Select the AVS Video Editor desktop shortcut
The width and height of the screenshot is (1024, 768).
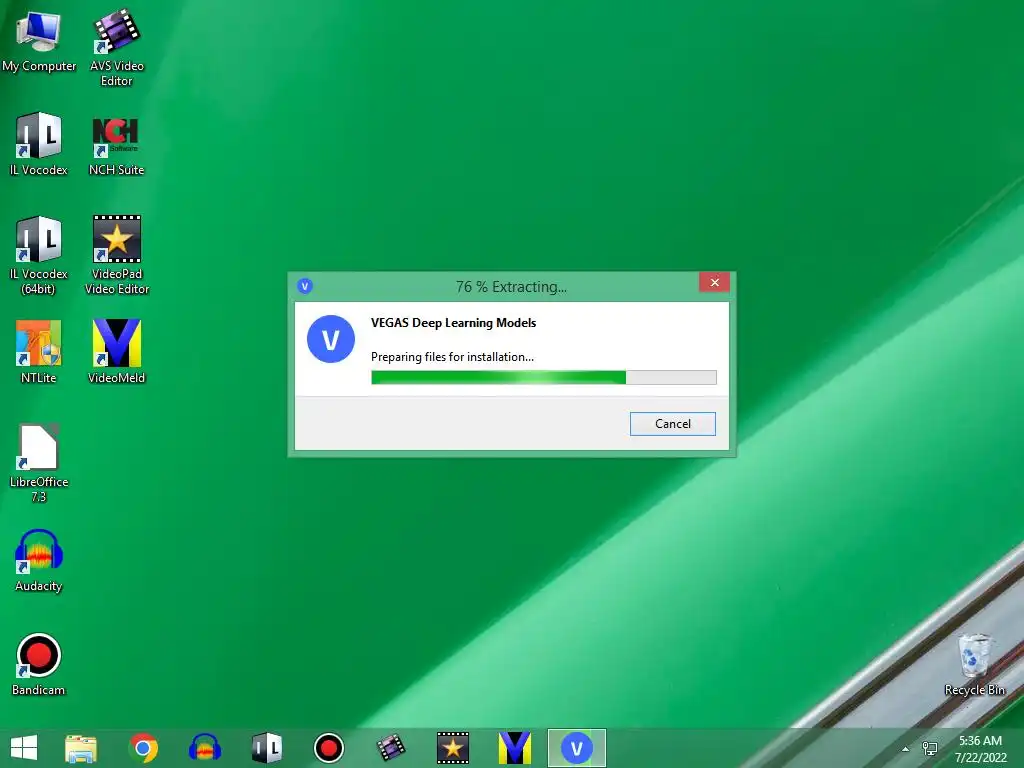[x=116, y=47]
